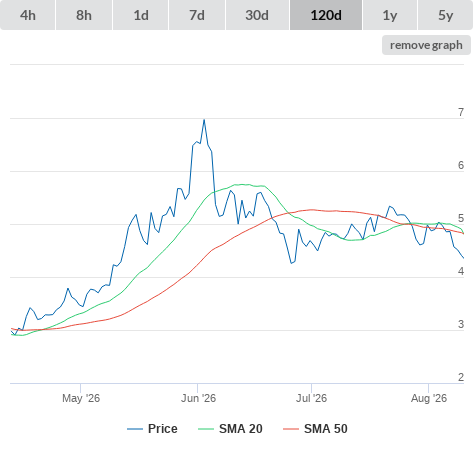This screenshot has width=474, height=455.
Task: Switch chart to 1y range
Action: click(390, 15)
